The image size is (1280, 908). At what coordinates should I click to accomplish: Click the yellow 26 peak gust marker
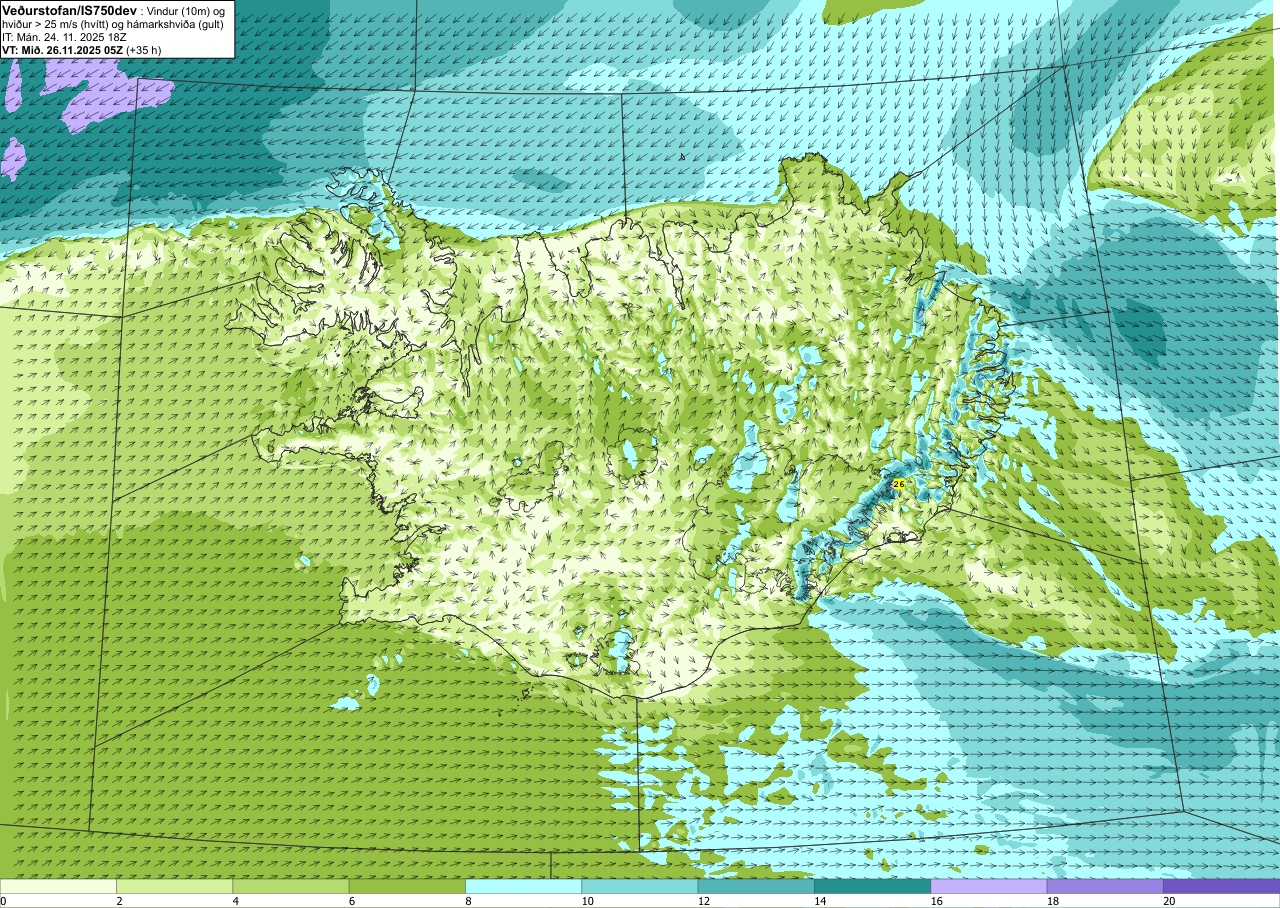click(898, 484)
